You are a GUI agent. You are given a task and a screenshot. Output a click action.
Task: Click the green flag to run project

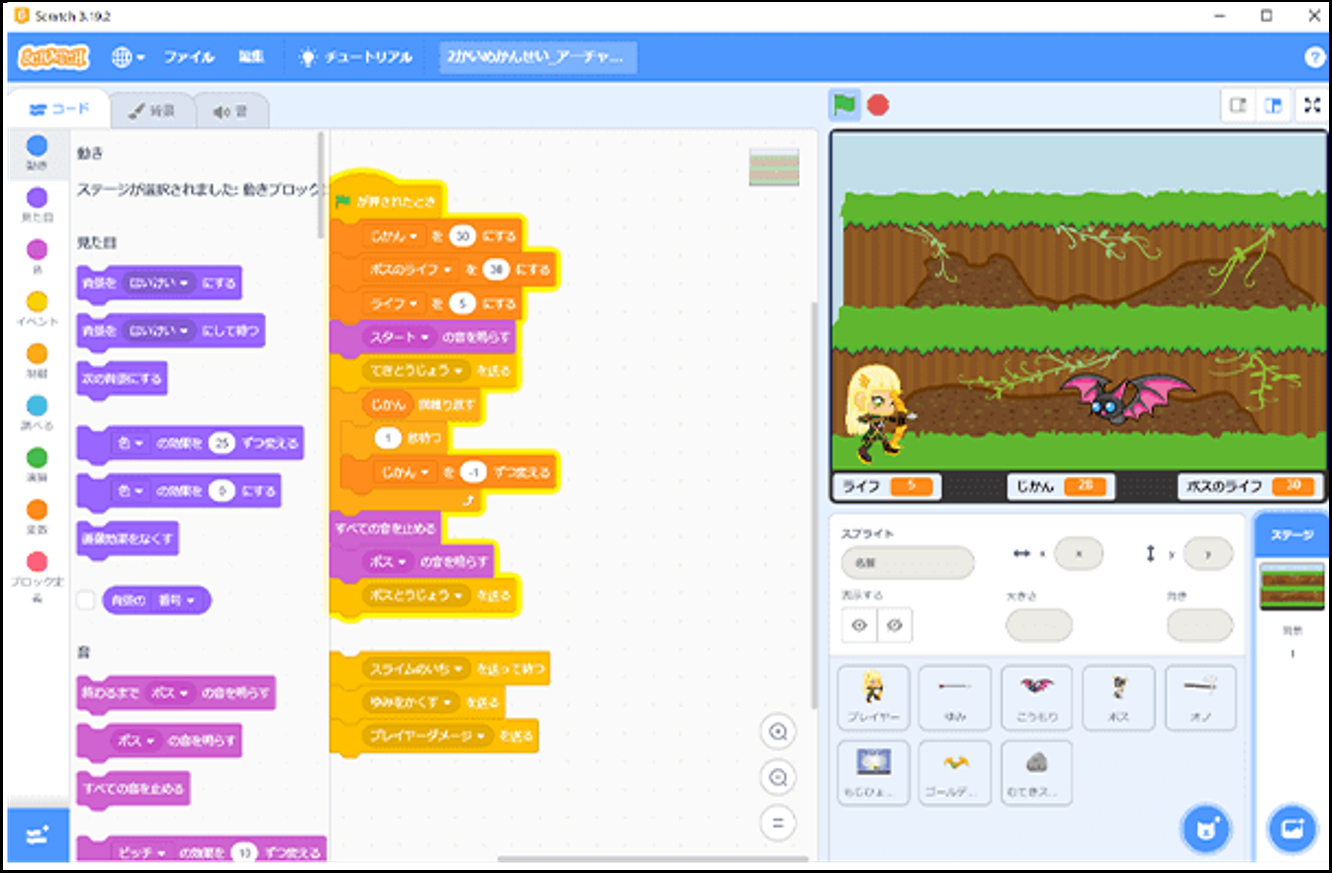pyautogui.click(x=845, y=105)
